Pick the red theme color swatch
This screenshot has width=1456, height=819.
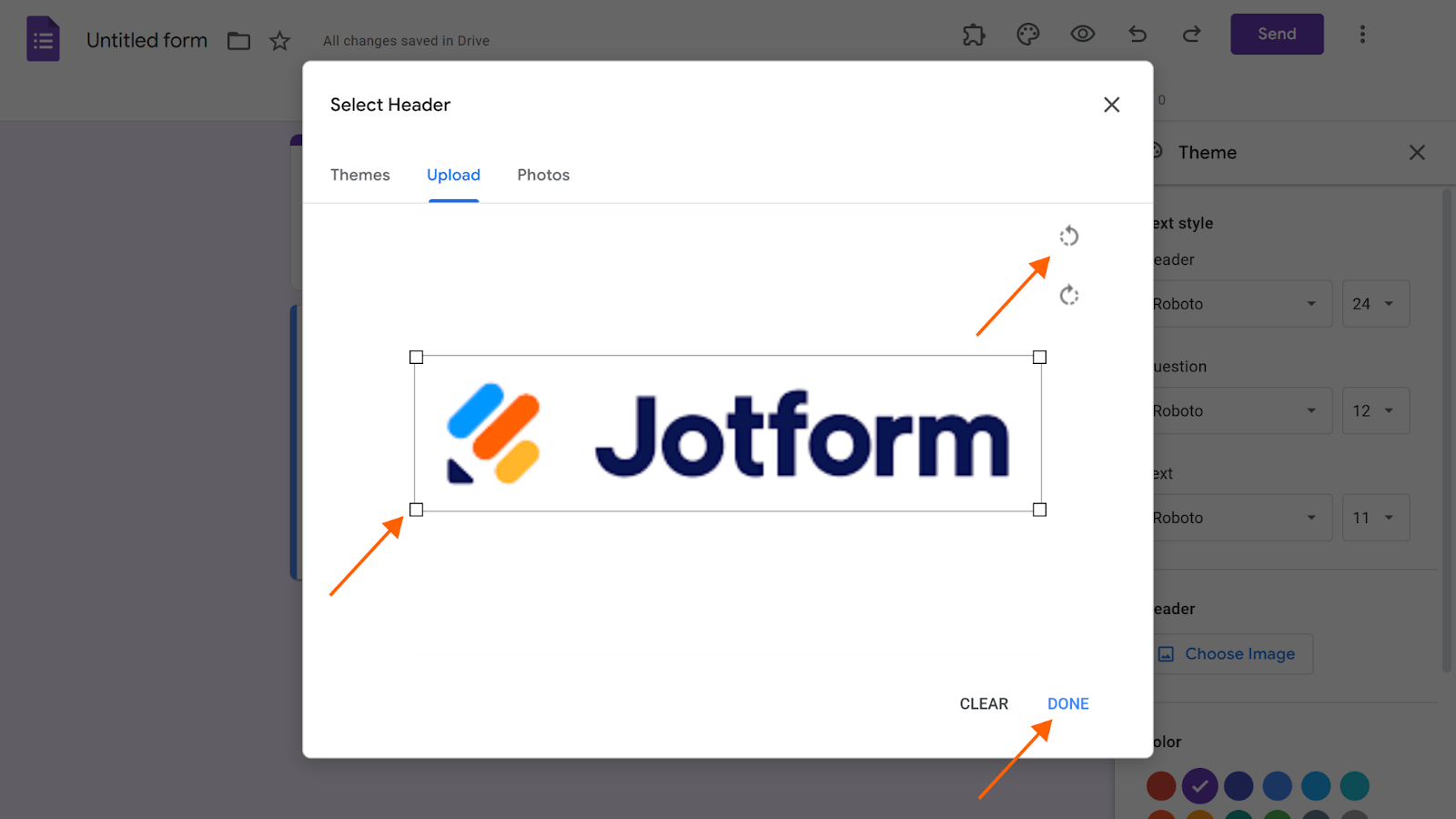click(x=1161, y=785)
